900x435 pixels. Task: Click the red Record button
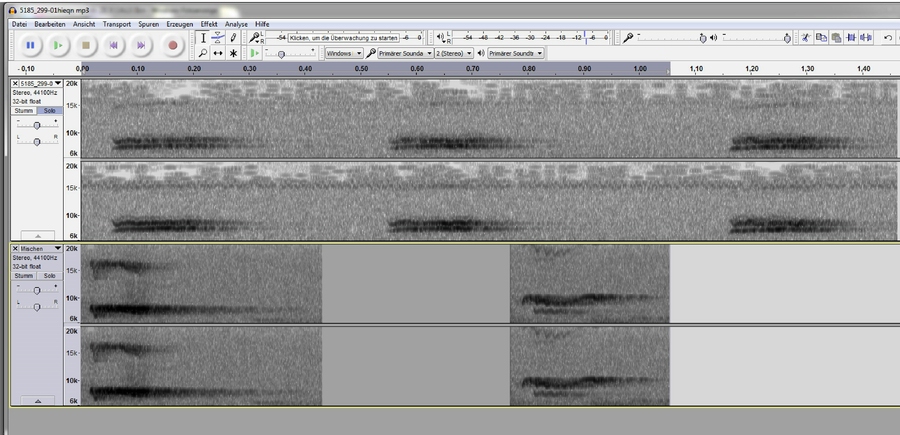tap(172, 45)
